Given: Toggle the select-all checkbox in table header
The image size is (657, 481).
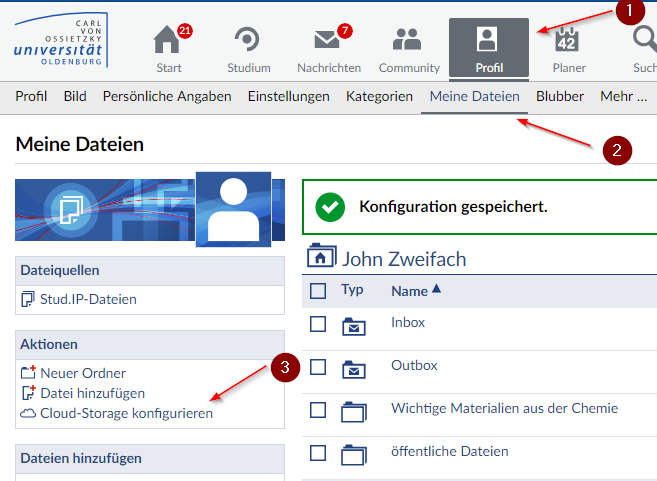Looking at the screenshot, I should pyautogui.click(x=318, y=291).
